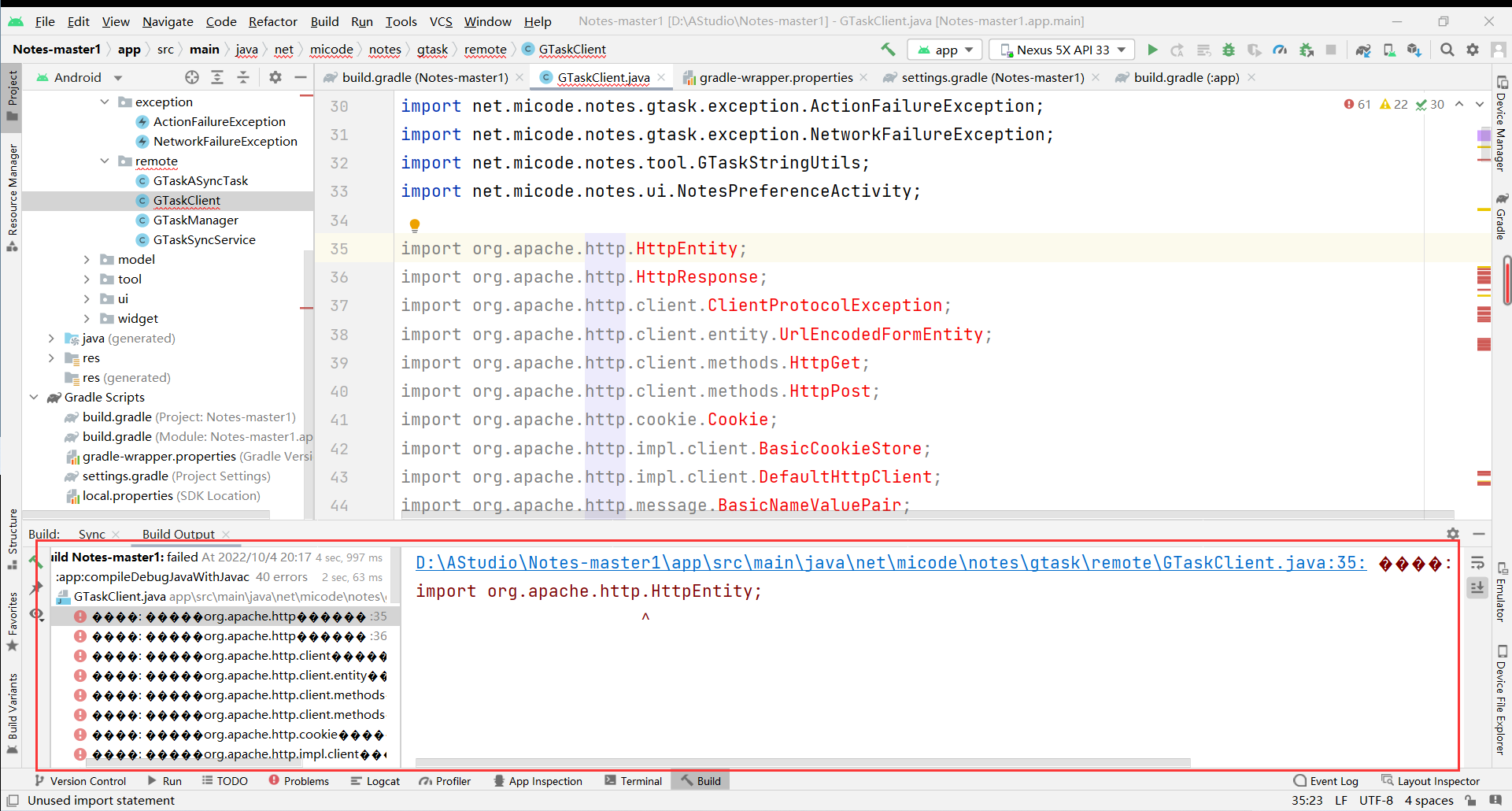
Task: Hide the Project tool window
Action: click(x=300, y=77)
